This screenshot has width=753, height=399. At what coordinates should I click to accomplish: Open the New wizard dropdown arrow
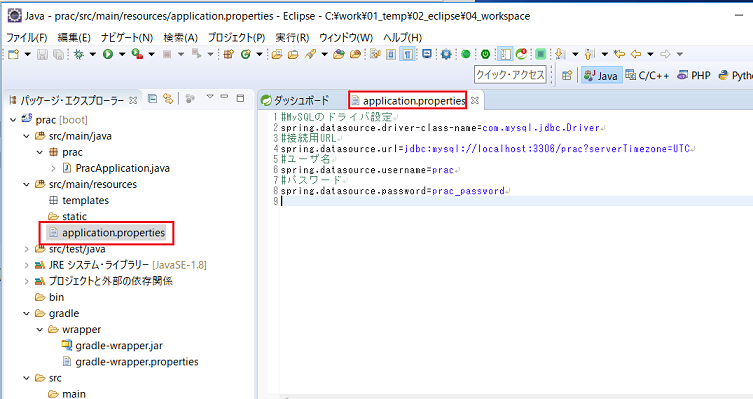click(x=27, y=54)
